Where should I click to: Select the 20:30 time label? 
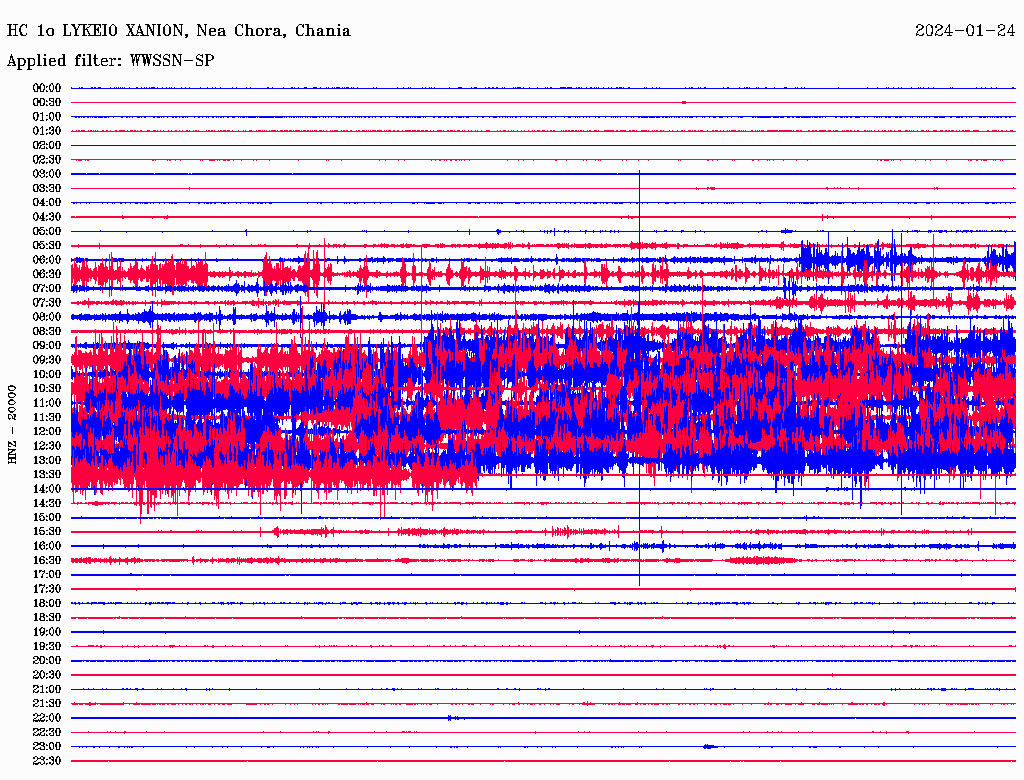[47, 675]
